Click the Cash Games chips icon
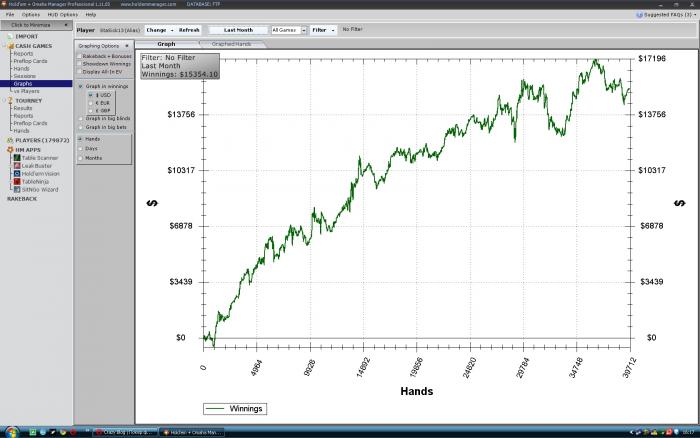This screenshot has height=438, width=700. pos(11,46)
